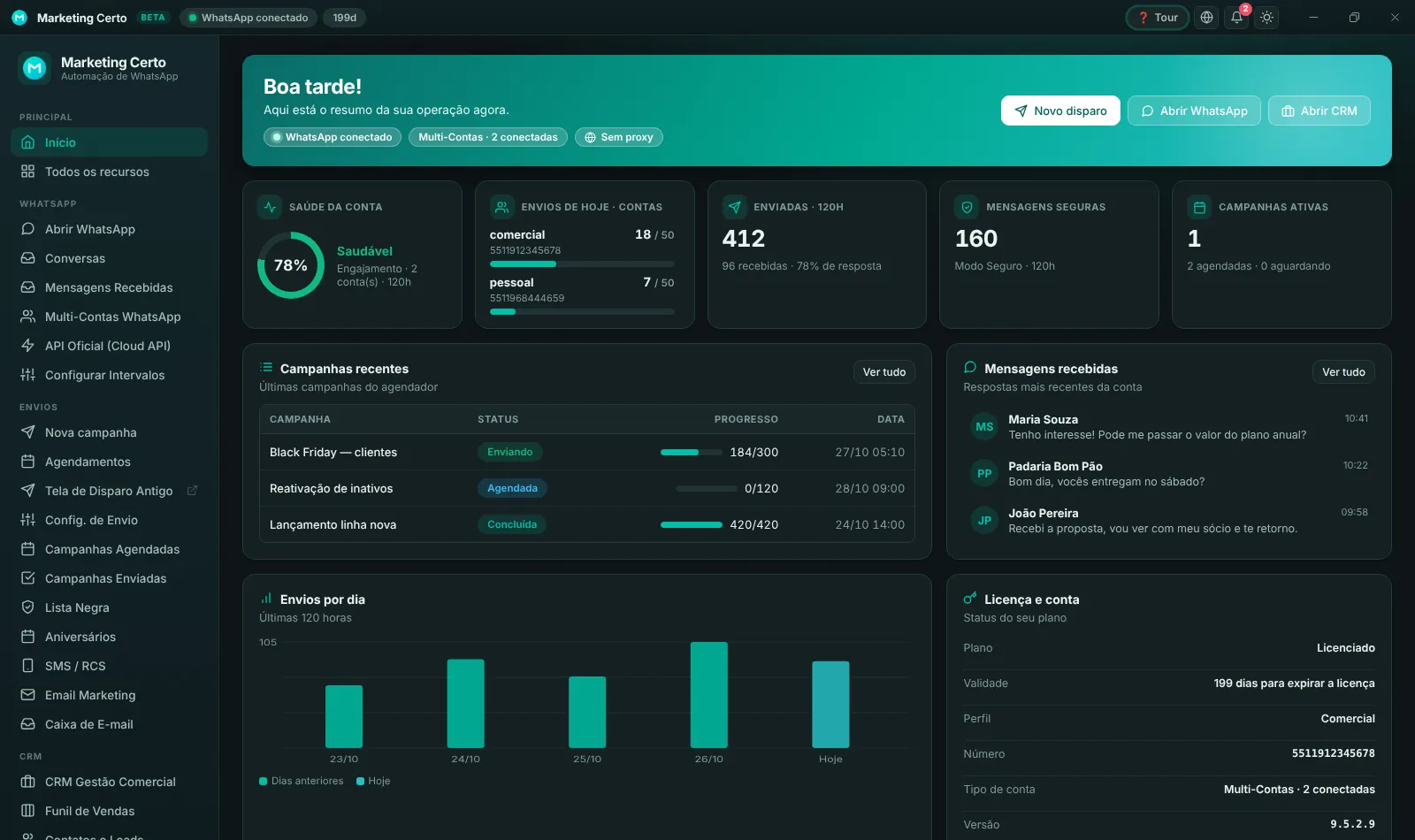Open Padaria Bom Pão message

pyautogui.click(x=1169, y=474)
